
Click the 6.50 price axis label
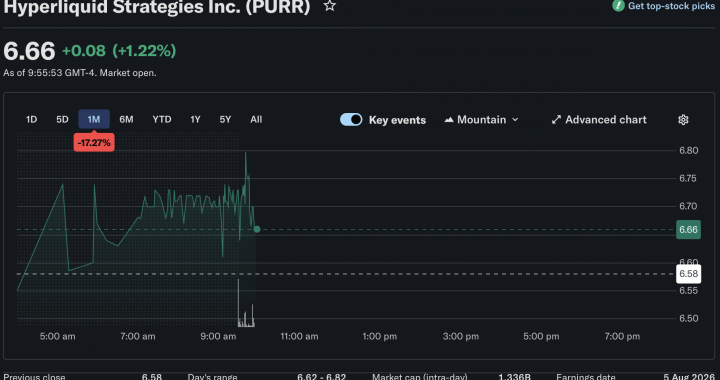point(689,319)
